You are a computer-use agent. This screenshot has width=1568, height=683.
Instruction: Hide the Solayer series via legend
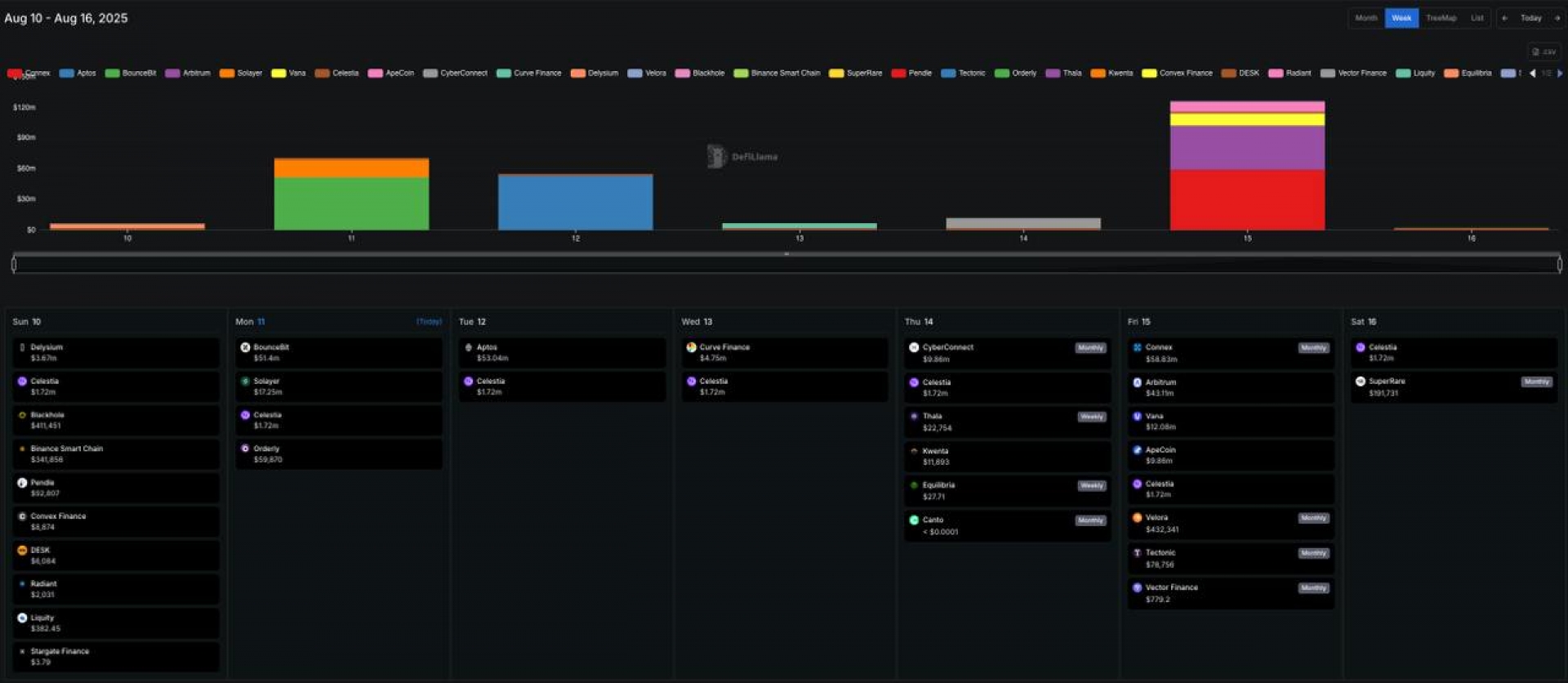(x=242, y=74)
